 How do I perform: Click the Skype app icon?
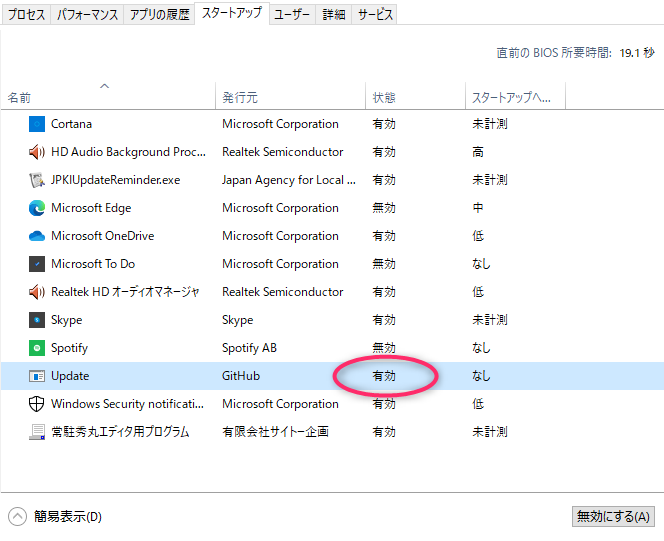tap(37, 320)
